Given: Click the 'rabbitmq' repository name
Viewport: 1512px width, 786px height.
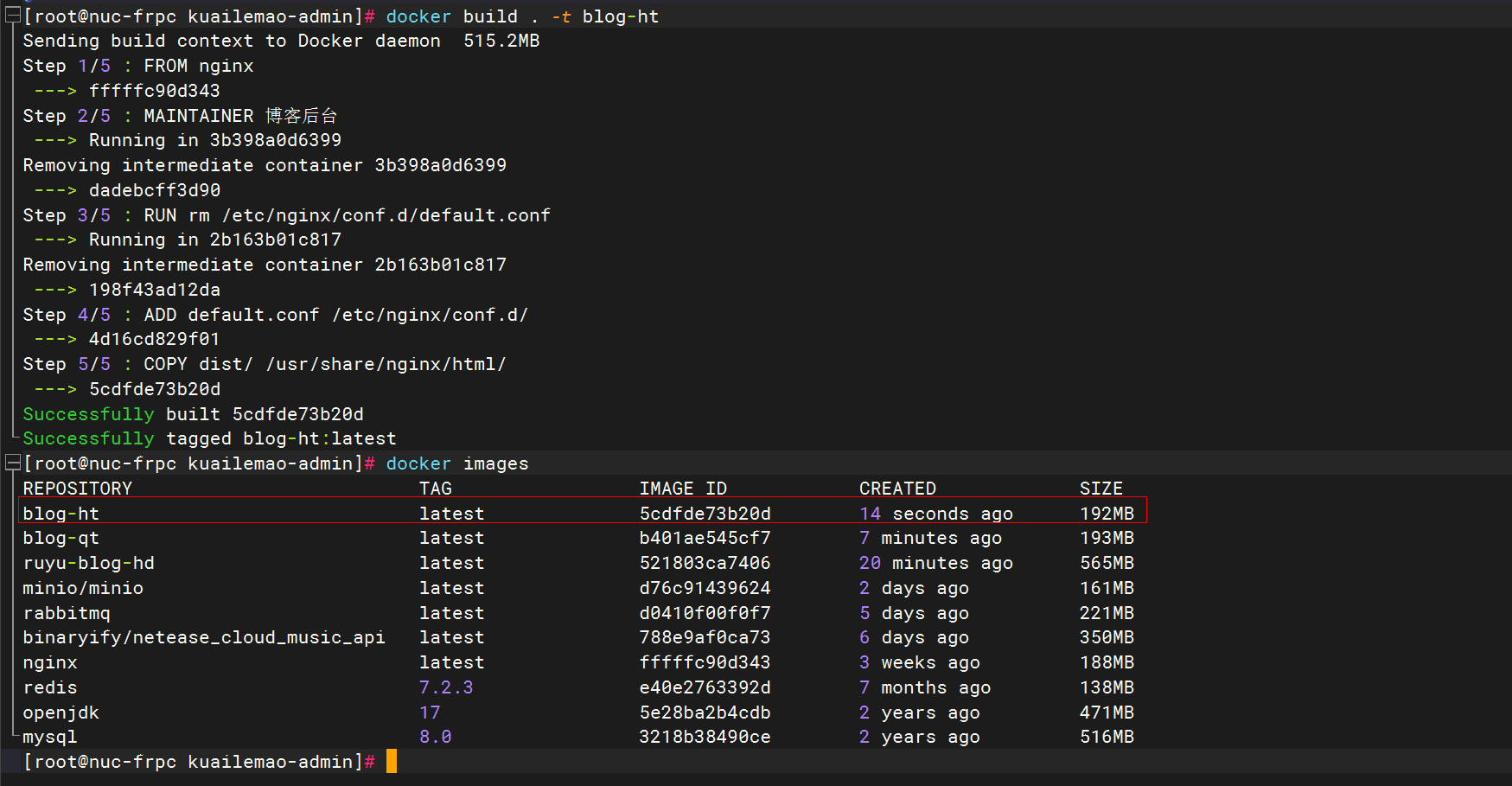Looking at the screenshot, I should click(67, 613).
